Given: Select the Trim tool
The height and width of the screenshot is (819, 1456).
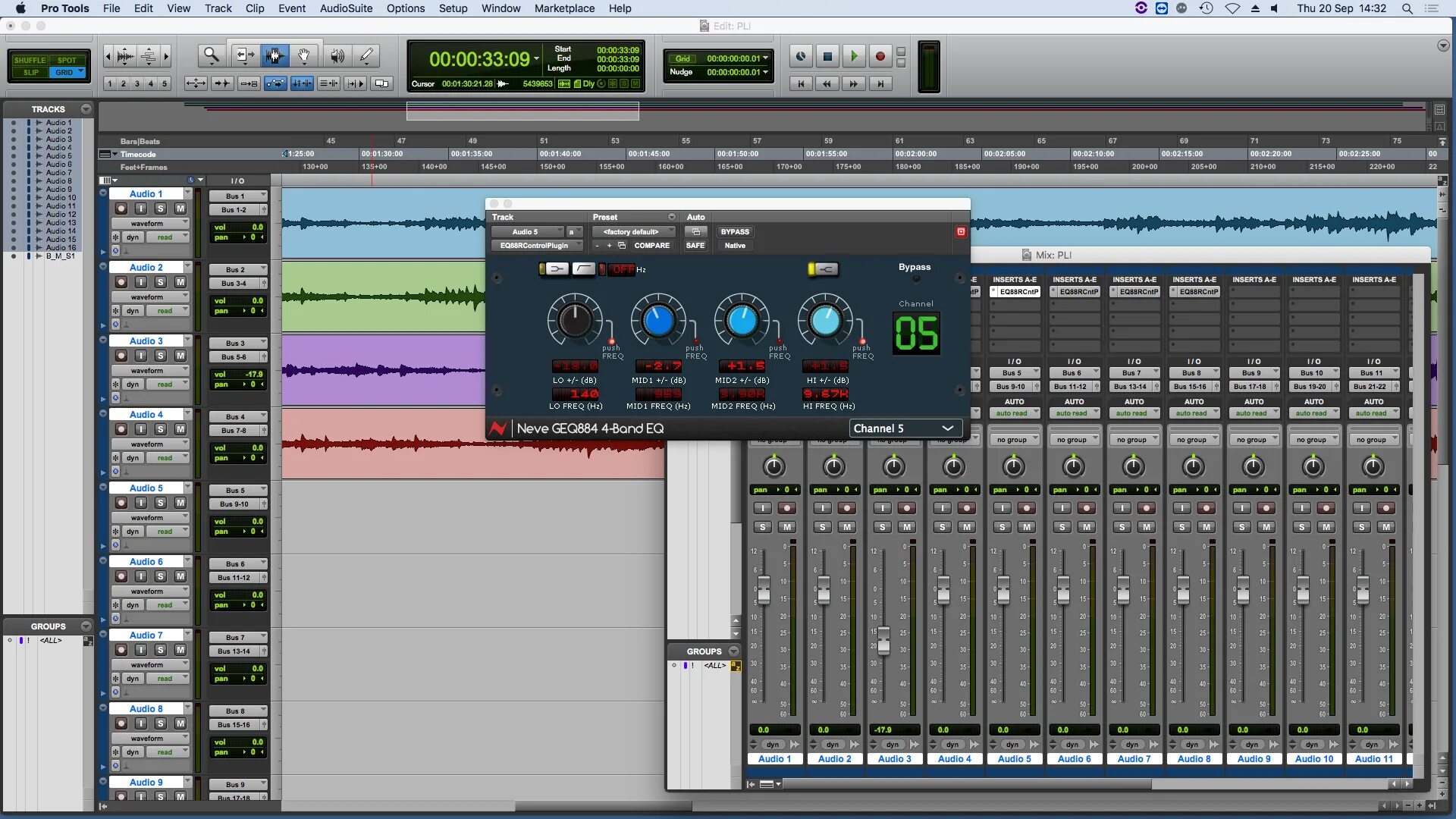Looking at the screenshot, I should click(244, 55).
